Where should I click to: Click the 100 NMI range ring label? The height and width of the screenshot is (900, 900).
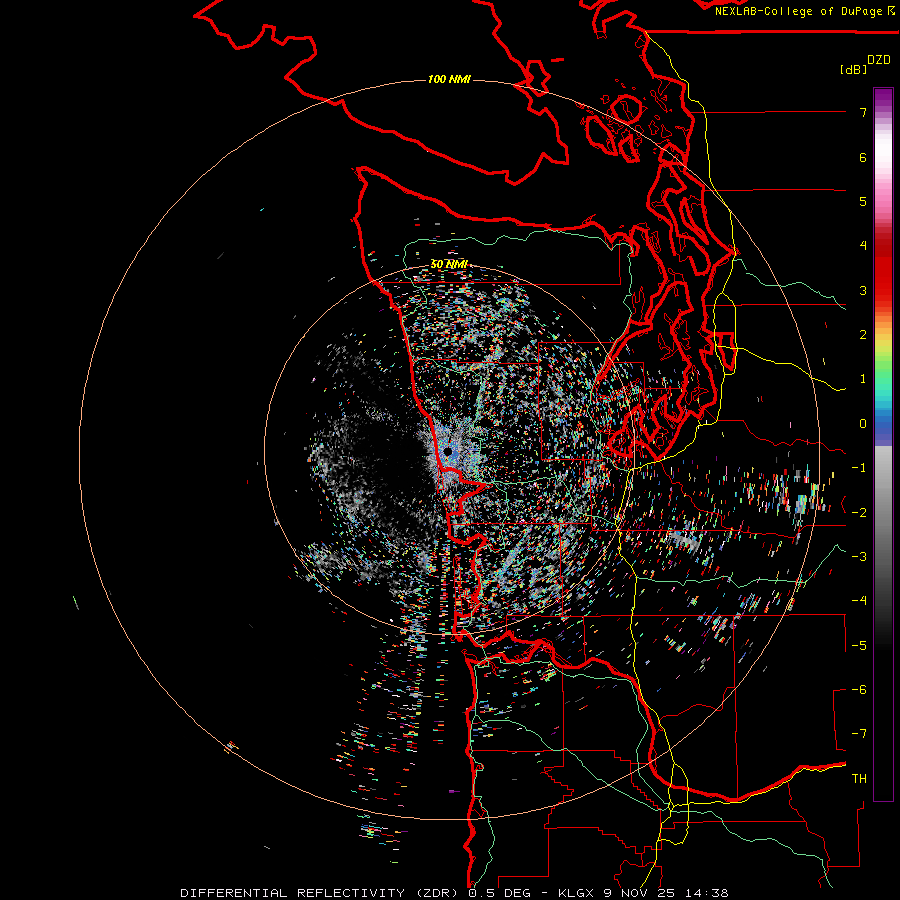449,79
